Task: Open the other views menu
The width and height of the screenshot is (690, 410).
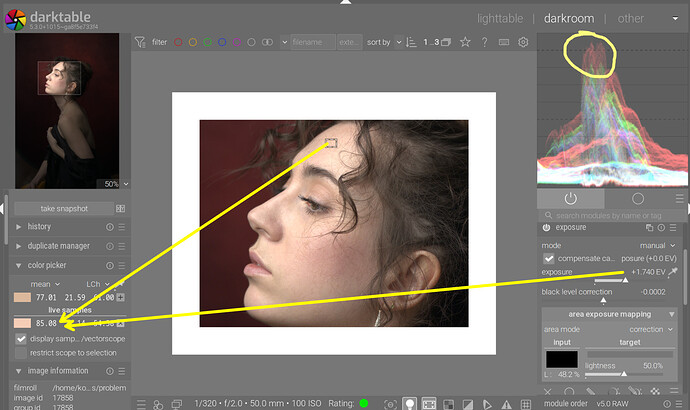Action: (630, 18)
